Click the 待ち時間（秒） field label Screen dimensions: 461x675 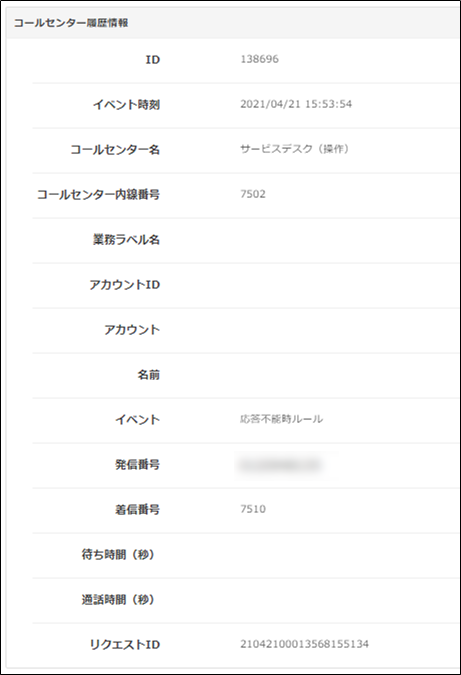(118, 554)
